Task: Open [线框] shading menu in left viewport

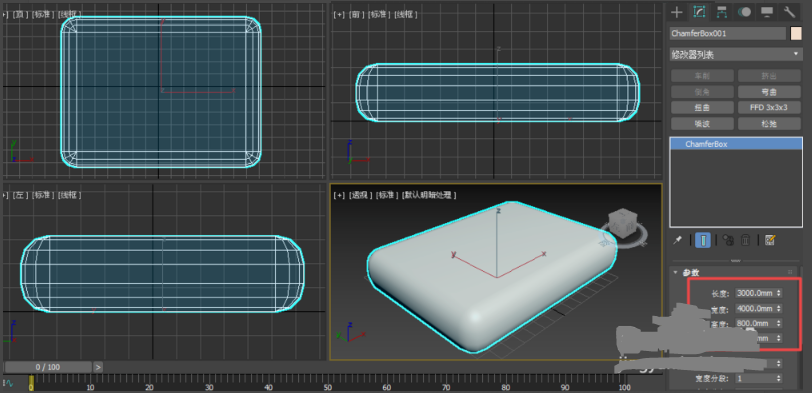Action: click(69, 195)
